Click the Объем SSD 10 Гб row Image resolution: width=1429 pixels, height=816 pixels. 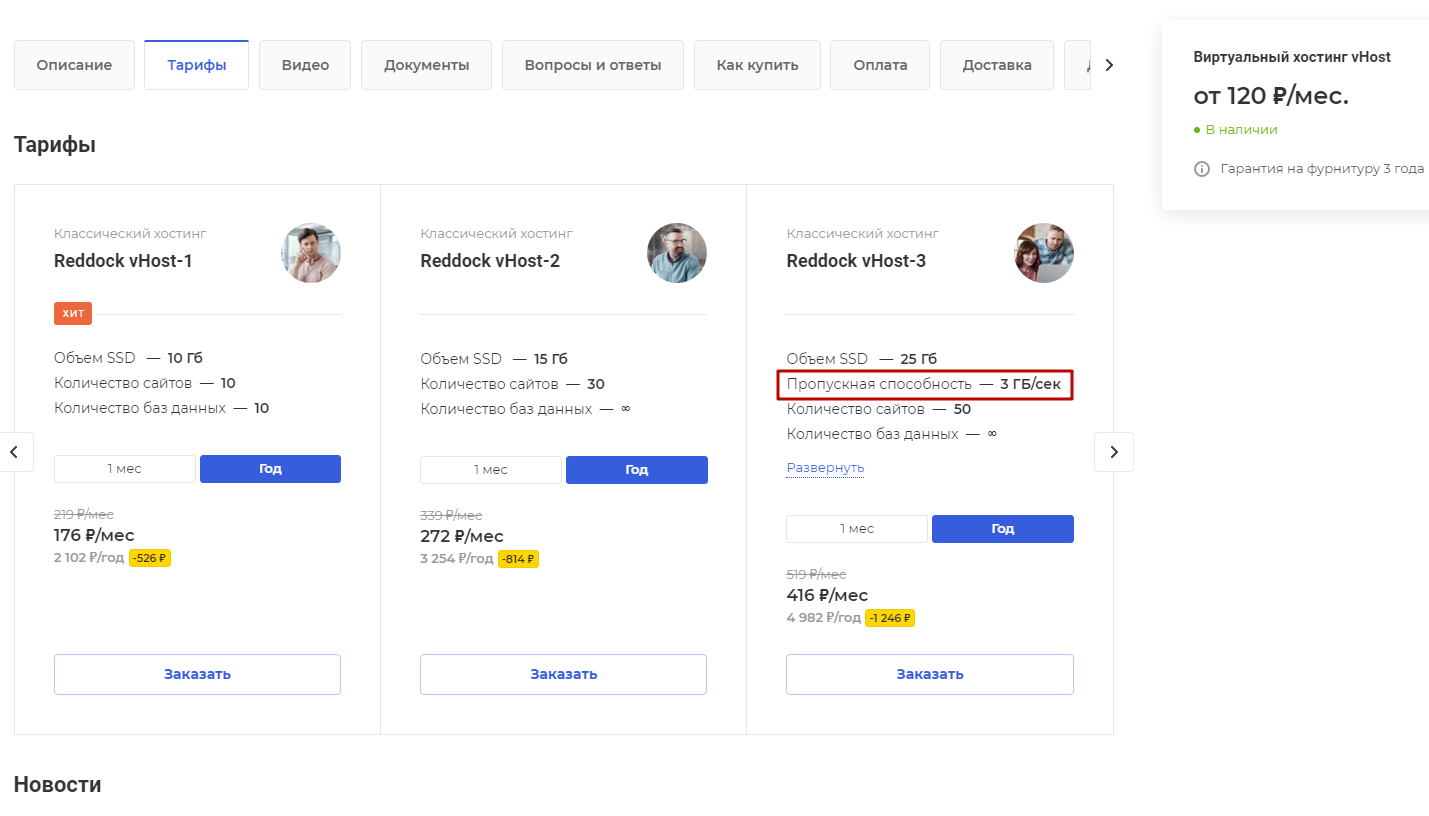point(129,358)
